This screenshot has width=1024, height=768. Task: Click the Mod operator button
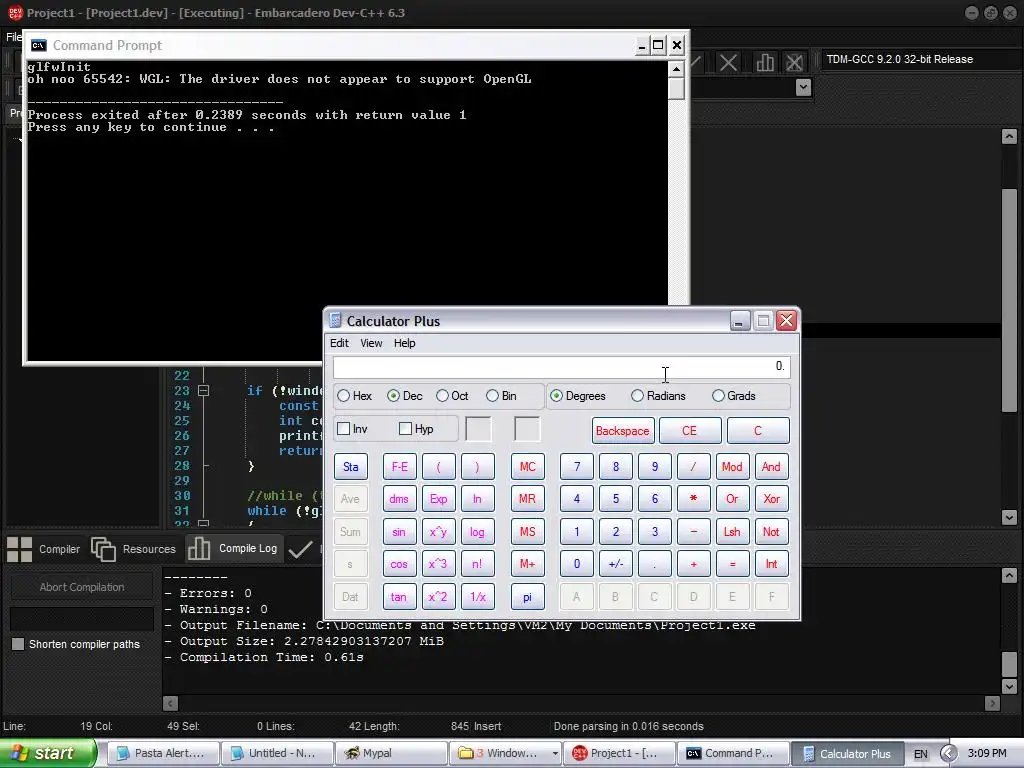732,467
